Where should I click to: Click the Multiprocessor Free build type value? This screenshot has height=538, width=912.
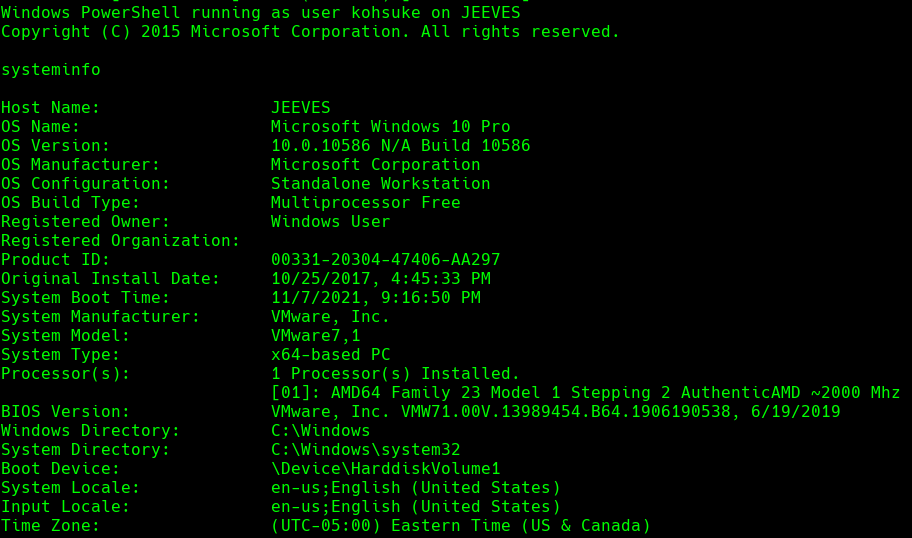click(365, 203)
